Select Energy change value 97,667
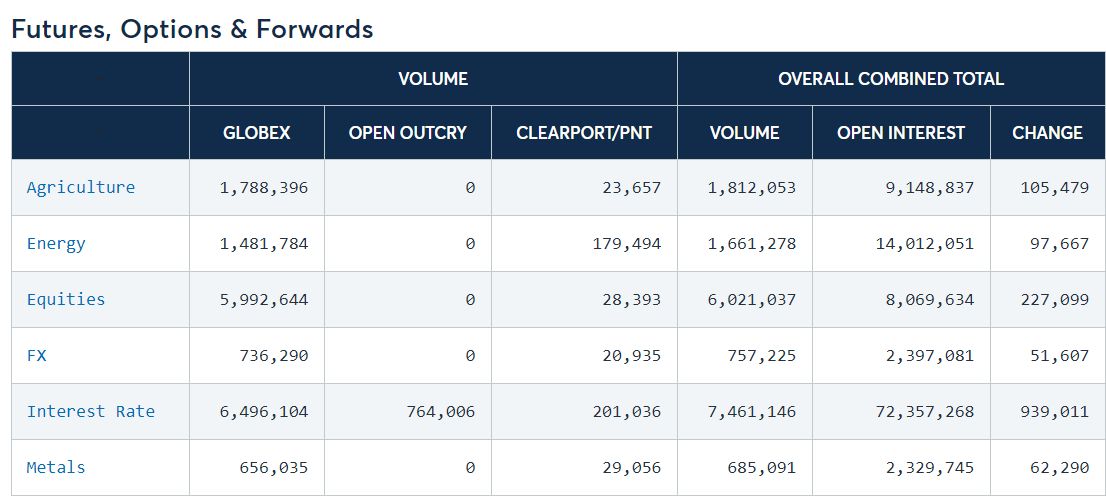The height and width of the screenshot is (496, 1106). point(1059,243)
